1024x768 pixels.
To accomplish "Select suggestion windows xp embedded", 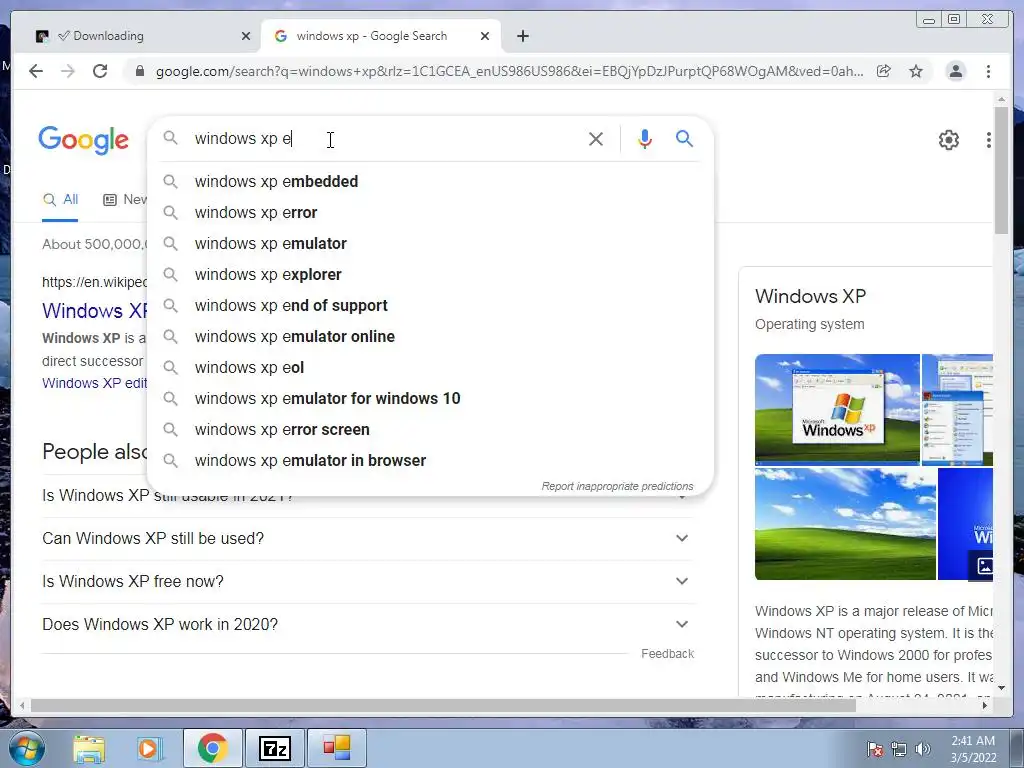I will click(430, 182).
